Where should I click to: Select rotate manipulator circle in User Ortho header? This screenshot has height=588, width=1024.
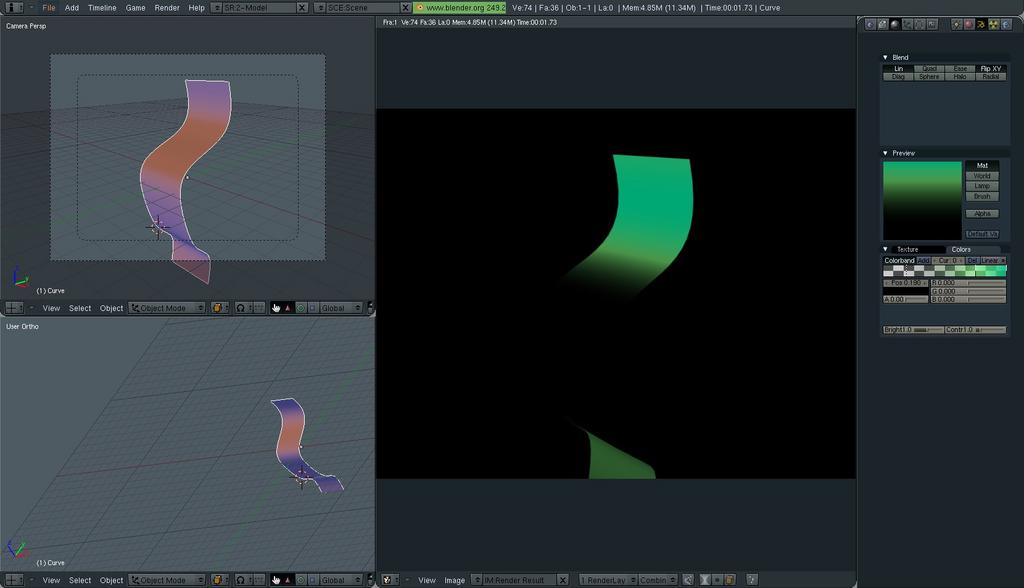(x=300, y=580)
